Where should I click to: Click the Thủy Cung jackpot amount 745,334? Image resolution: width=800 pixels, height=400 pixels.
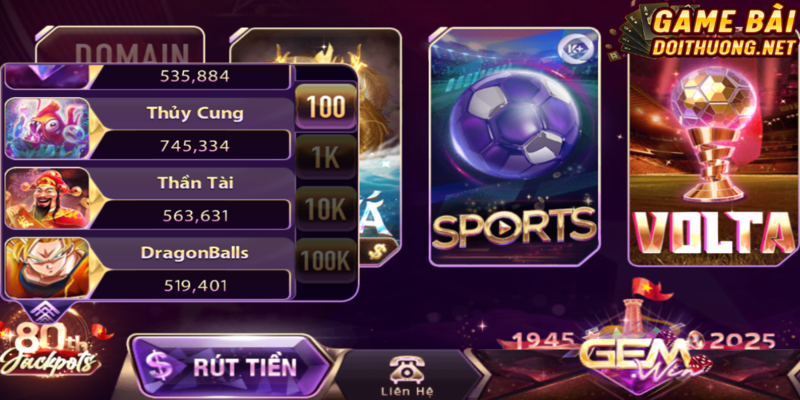(x=194, y=146)
